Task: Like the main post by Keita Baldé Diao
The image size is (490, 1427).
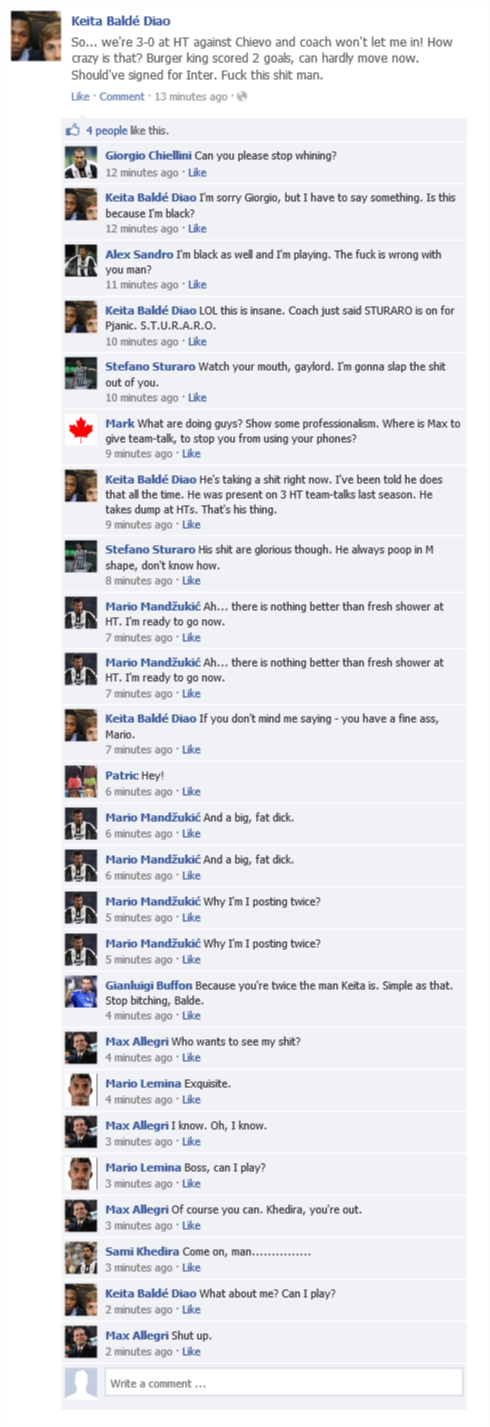Action: (80, 97)
